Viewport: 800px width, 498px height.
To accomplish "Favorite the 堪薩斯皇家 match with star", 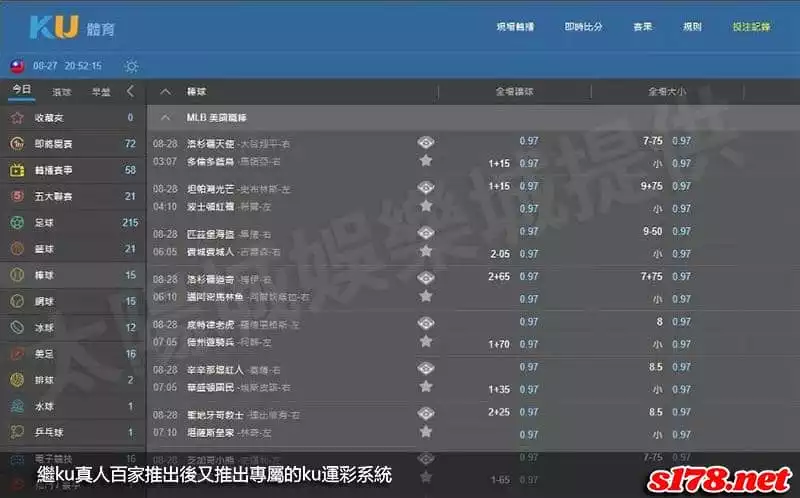I will pyautogui.click(x=426, y=432).
